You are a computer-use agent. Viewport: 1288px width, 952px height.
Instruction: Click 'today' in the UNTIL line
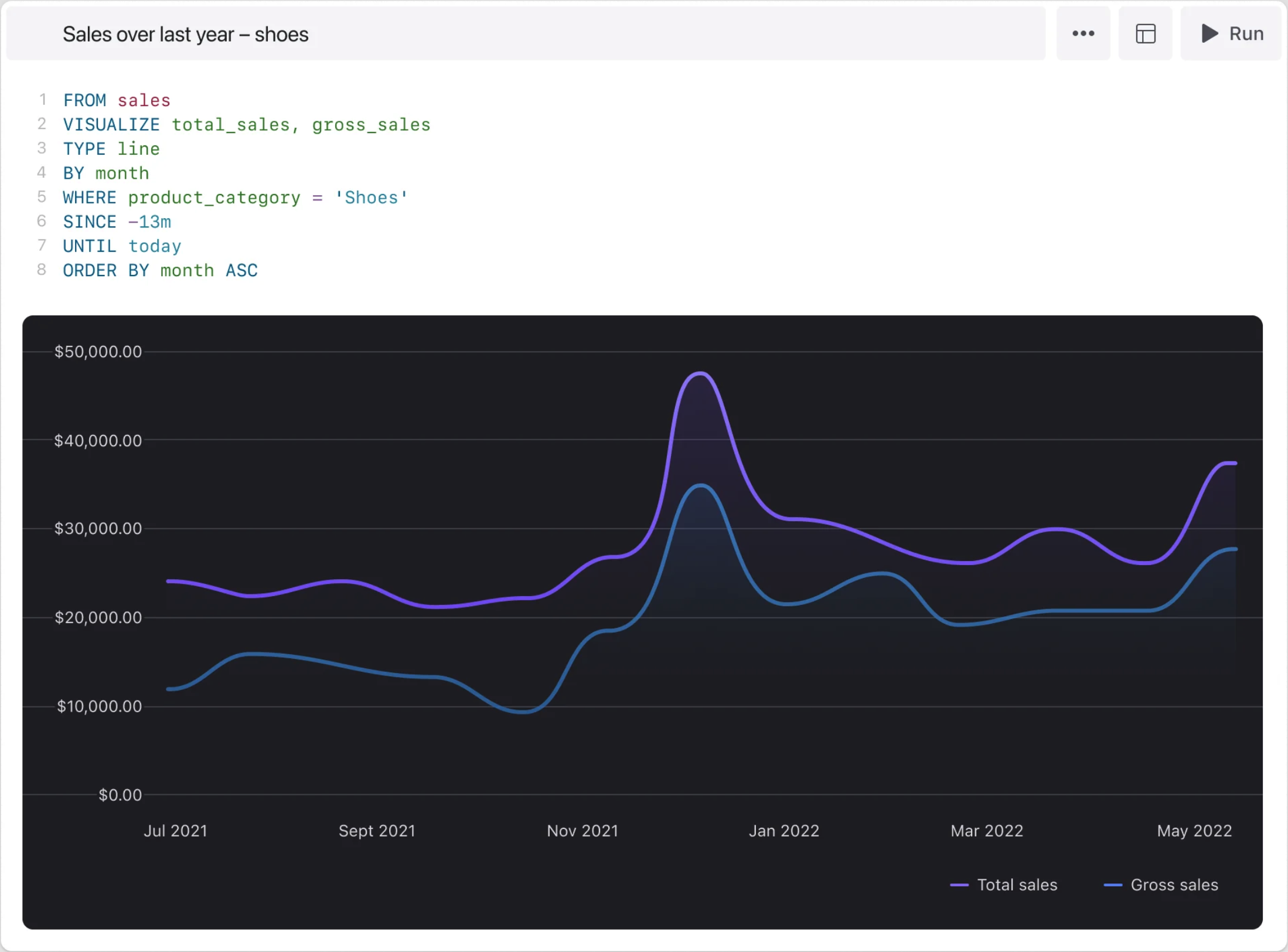[x=155, y=246]
